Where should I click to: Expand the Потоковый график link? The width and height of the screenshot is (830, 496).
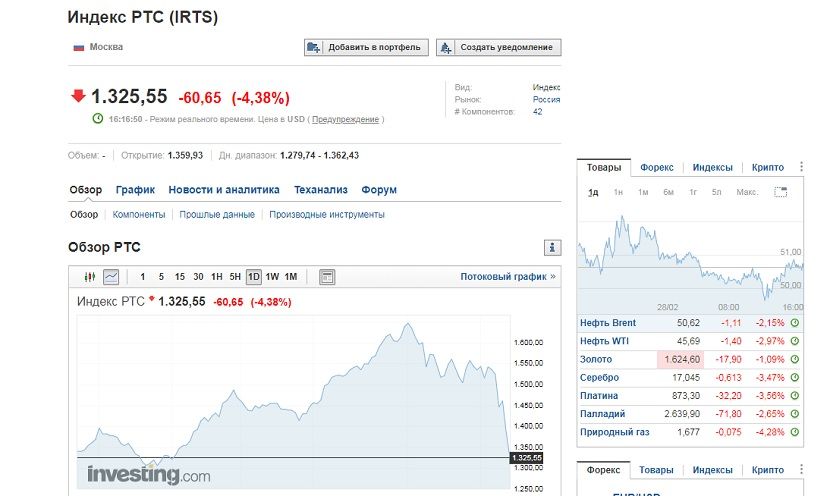point(508,276)
